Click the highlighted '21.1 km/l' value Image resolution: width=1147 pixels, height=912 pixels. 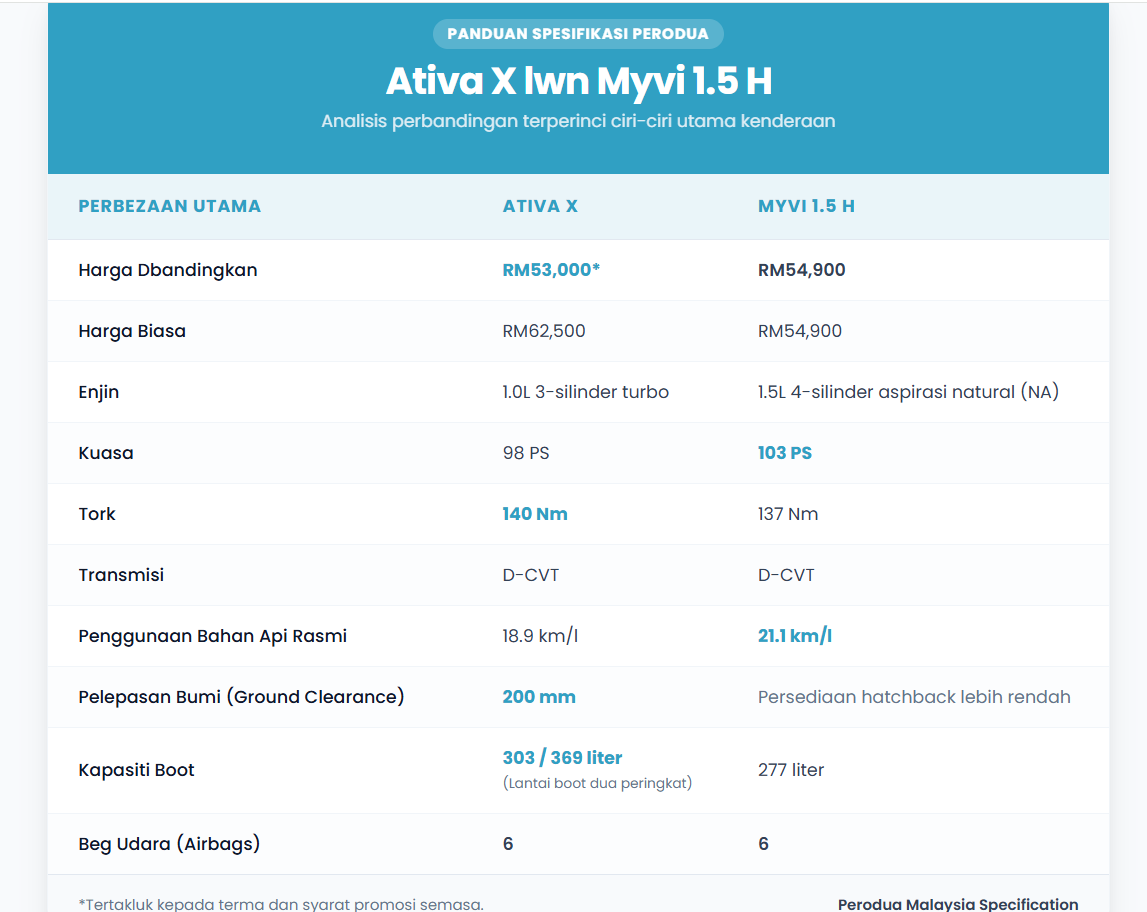coord(794,636)
